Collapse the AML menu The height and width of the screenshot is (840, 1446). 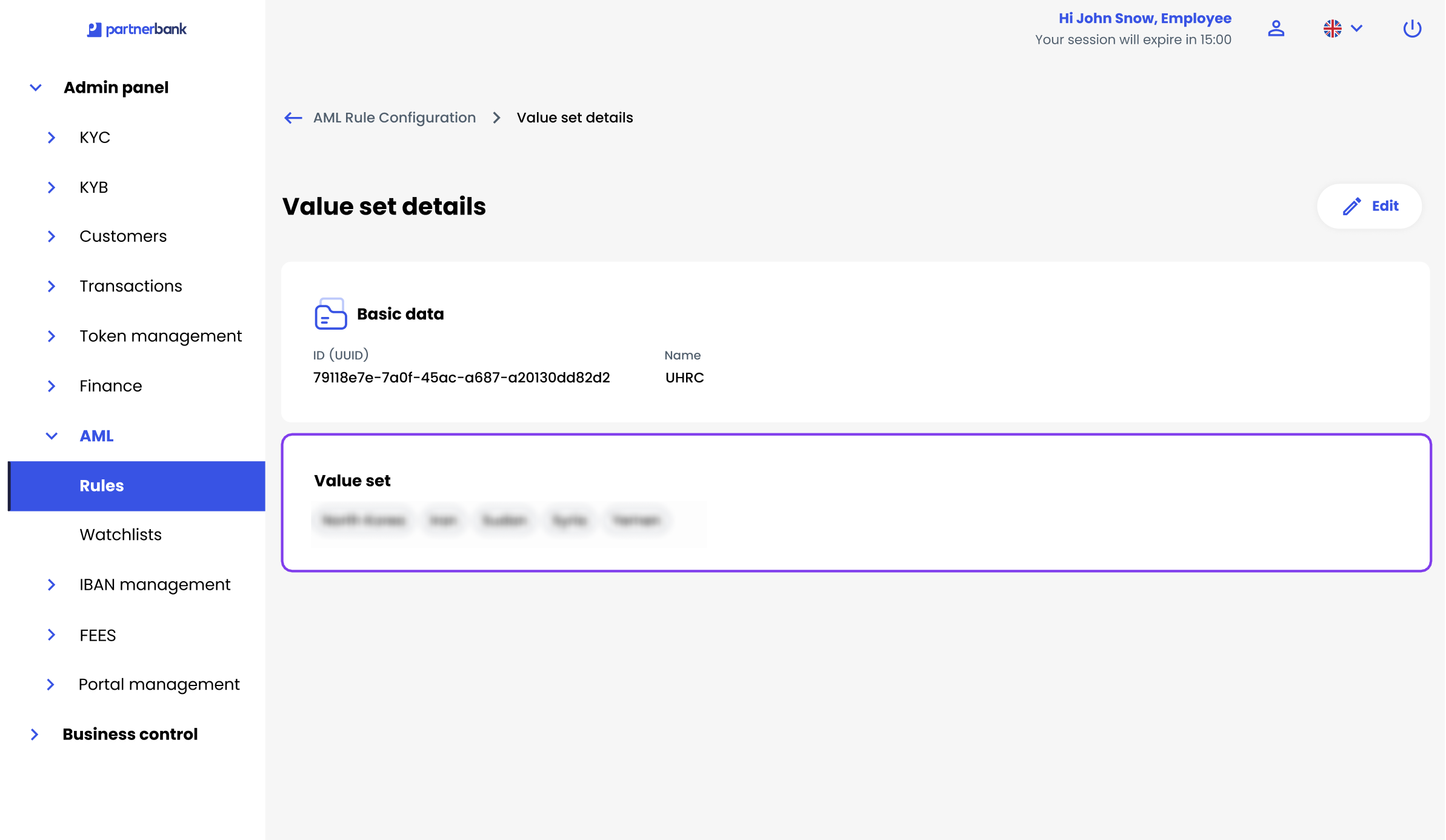pyautogui.click(x=52, y=436)
